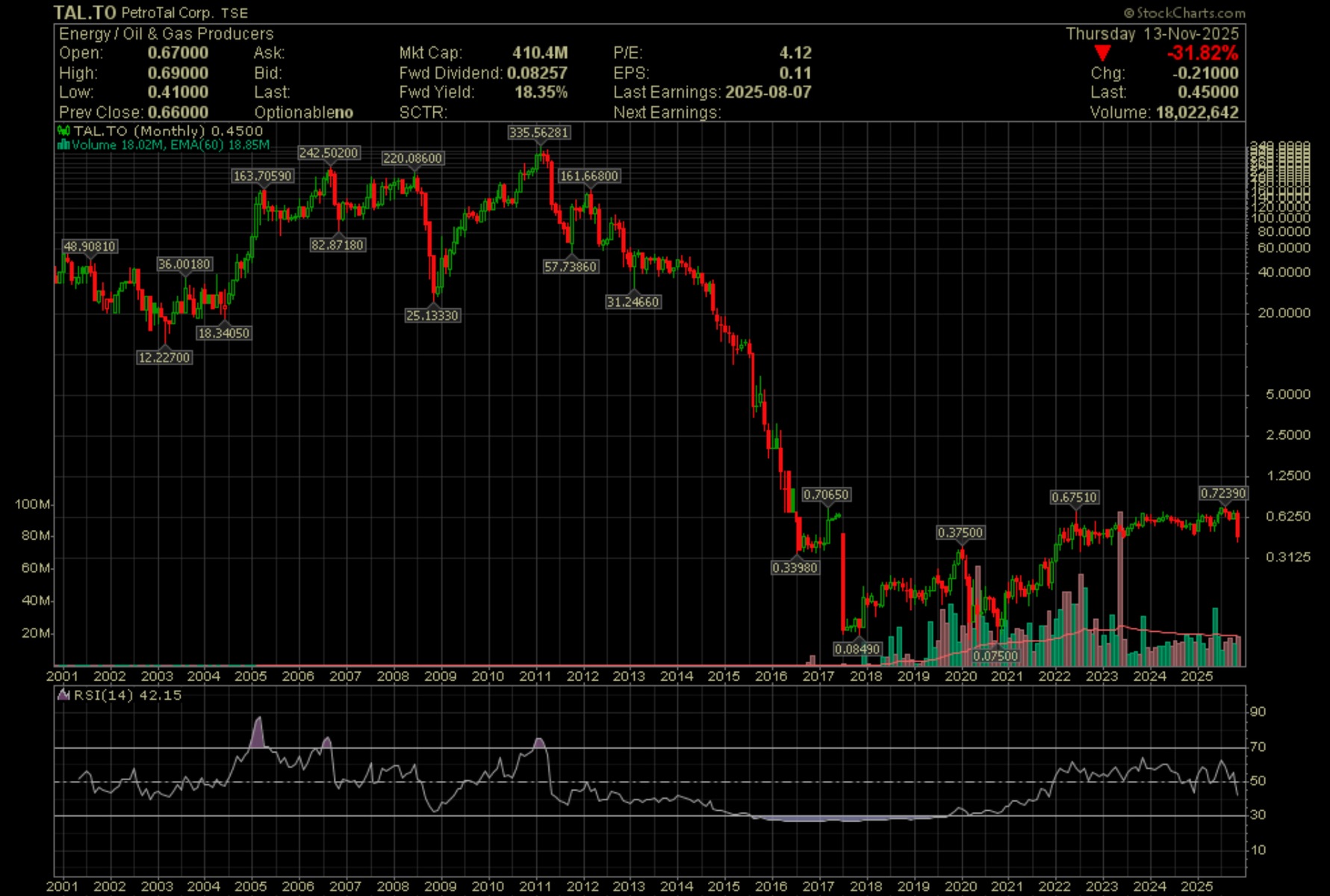Viewport: 1330px width, 896px height.
Task: Click the SCTR label
Action: (x=423, y=113)
